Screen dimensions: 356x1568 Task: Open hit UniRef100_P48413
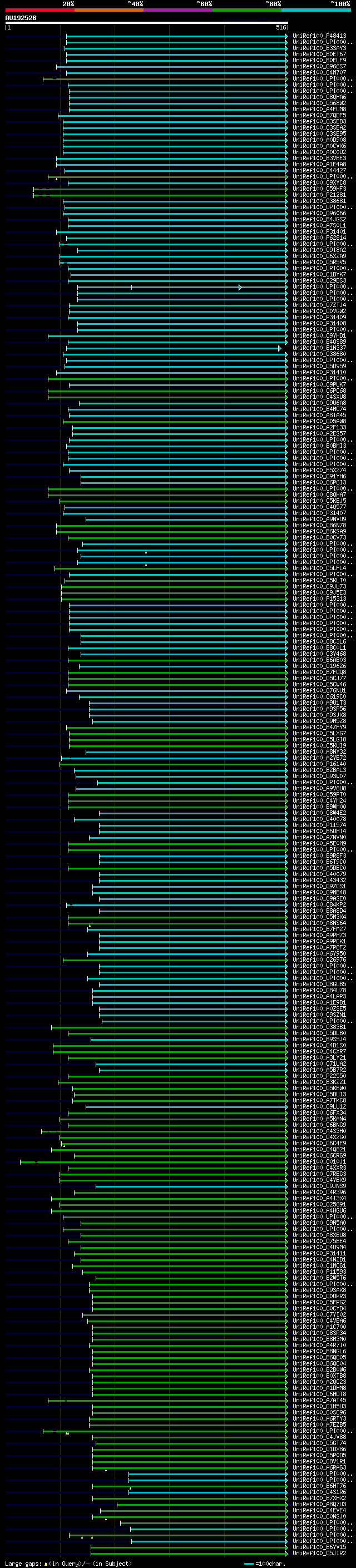319,36
